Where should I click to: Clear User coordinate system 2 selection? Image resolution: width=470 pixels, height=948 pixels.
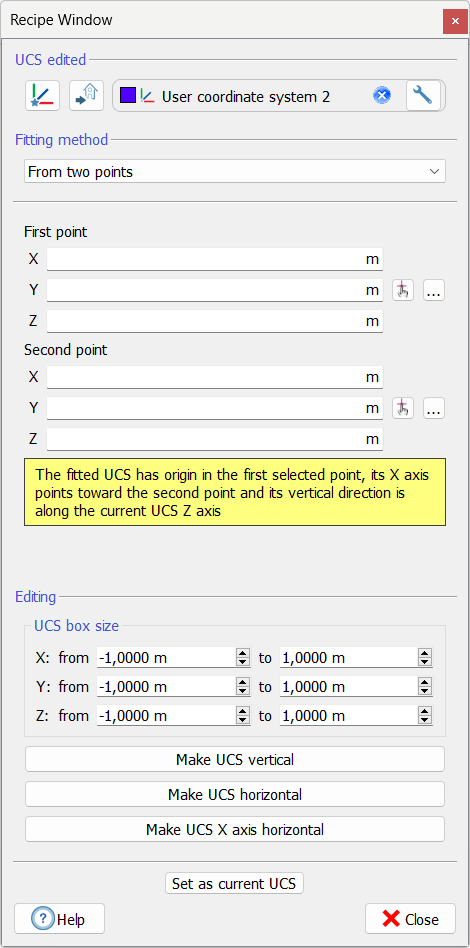tap(382, 96)
